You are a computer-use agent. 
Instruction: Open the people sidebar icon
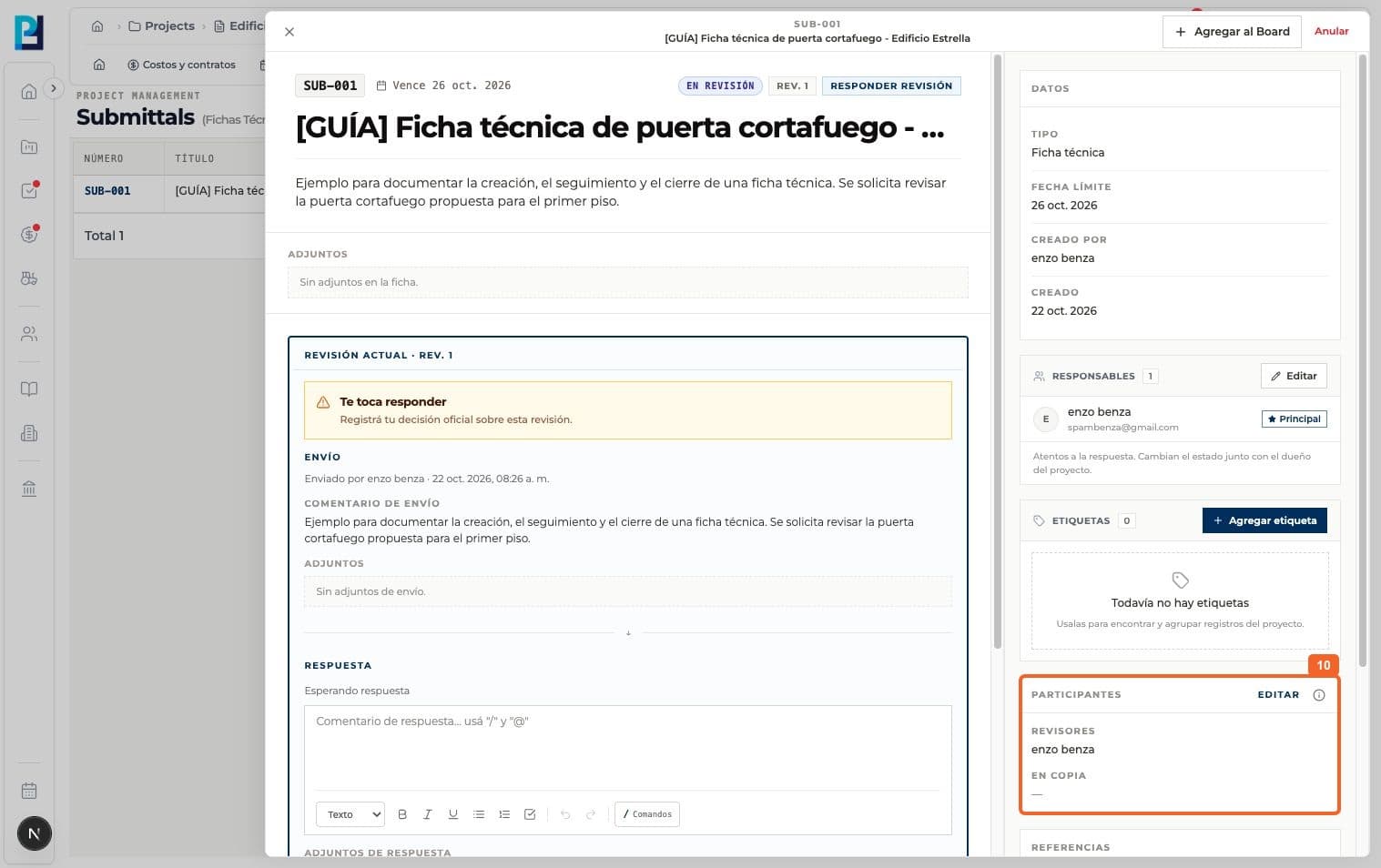pyautogui.click(x=29, y=334)
